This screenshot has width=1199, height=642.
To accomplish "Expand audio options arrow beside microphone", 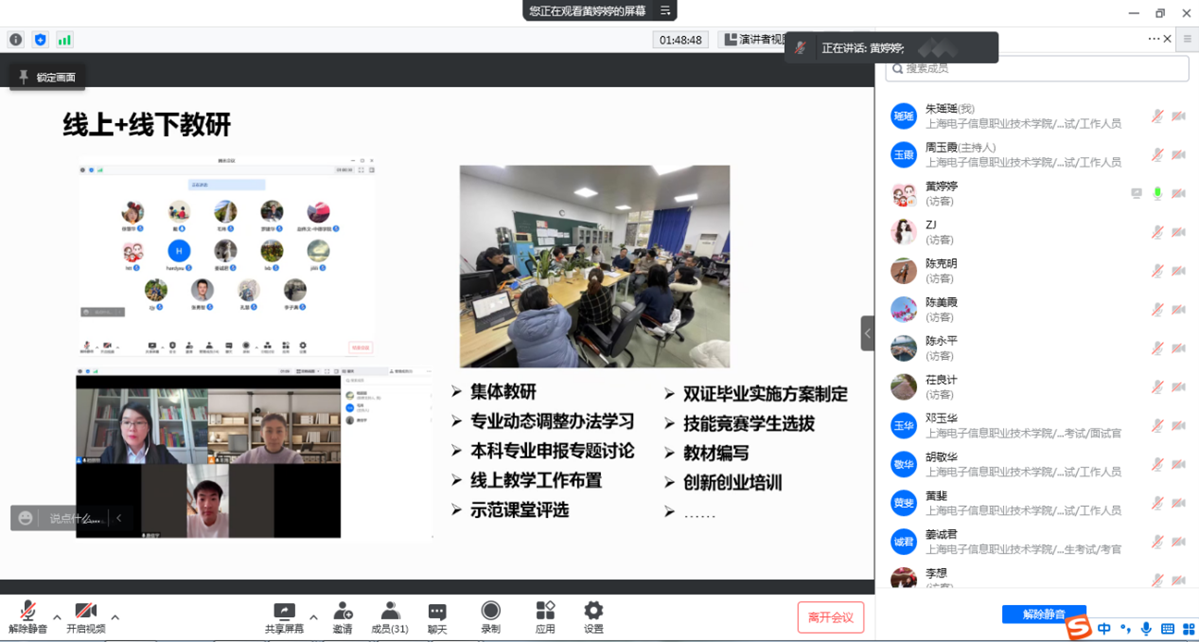I will [x=57, y=617].
